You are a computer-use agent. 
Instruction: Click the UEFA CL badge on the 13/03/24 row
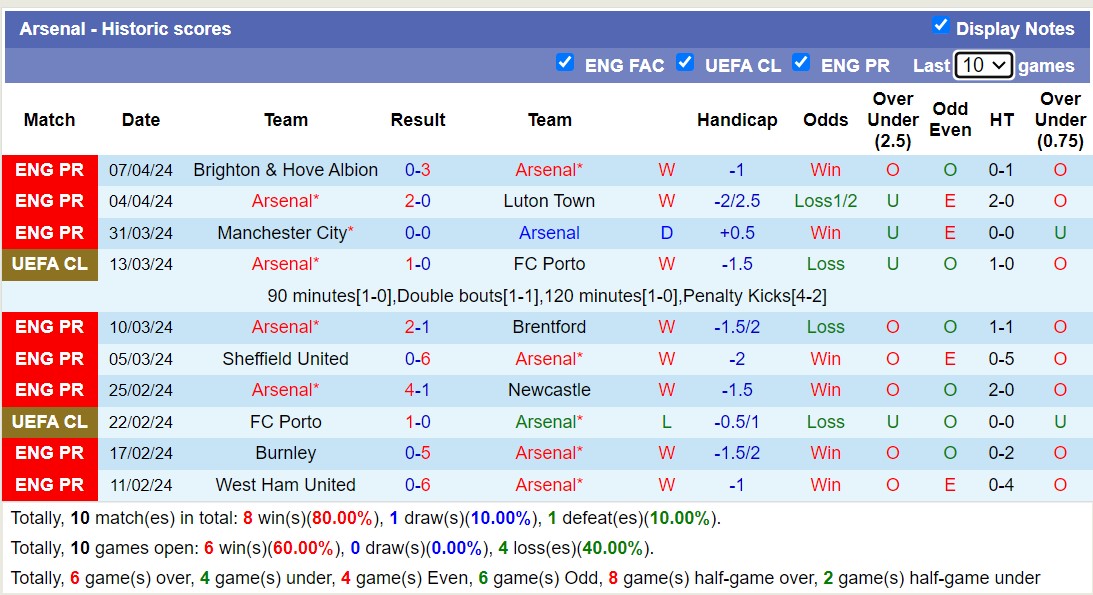pos(49,264)
